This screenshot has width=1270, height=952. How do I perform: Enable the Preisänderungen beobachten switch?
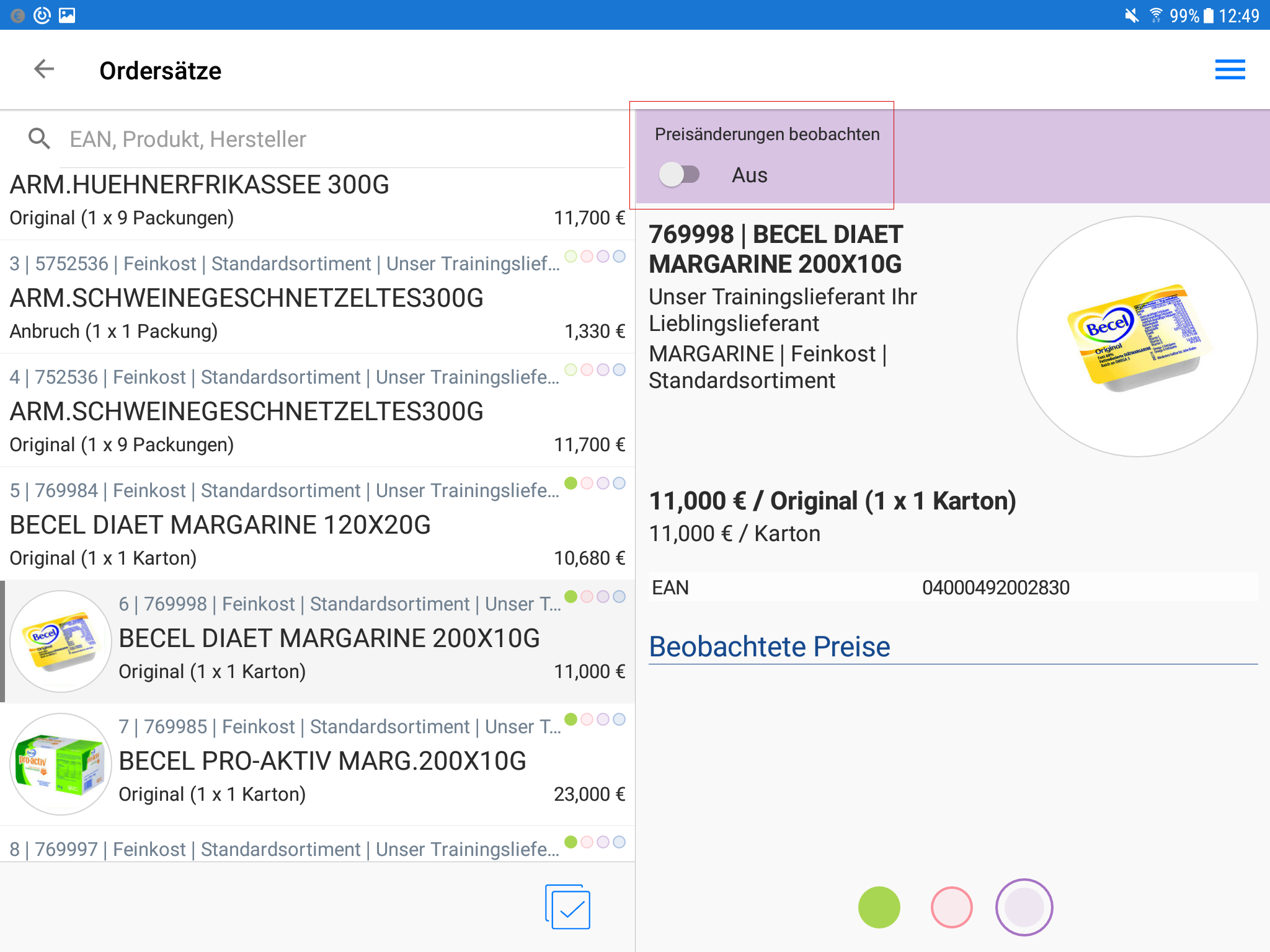click(679, 175)
